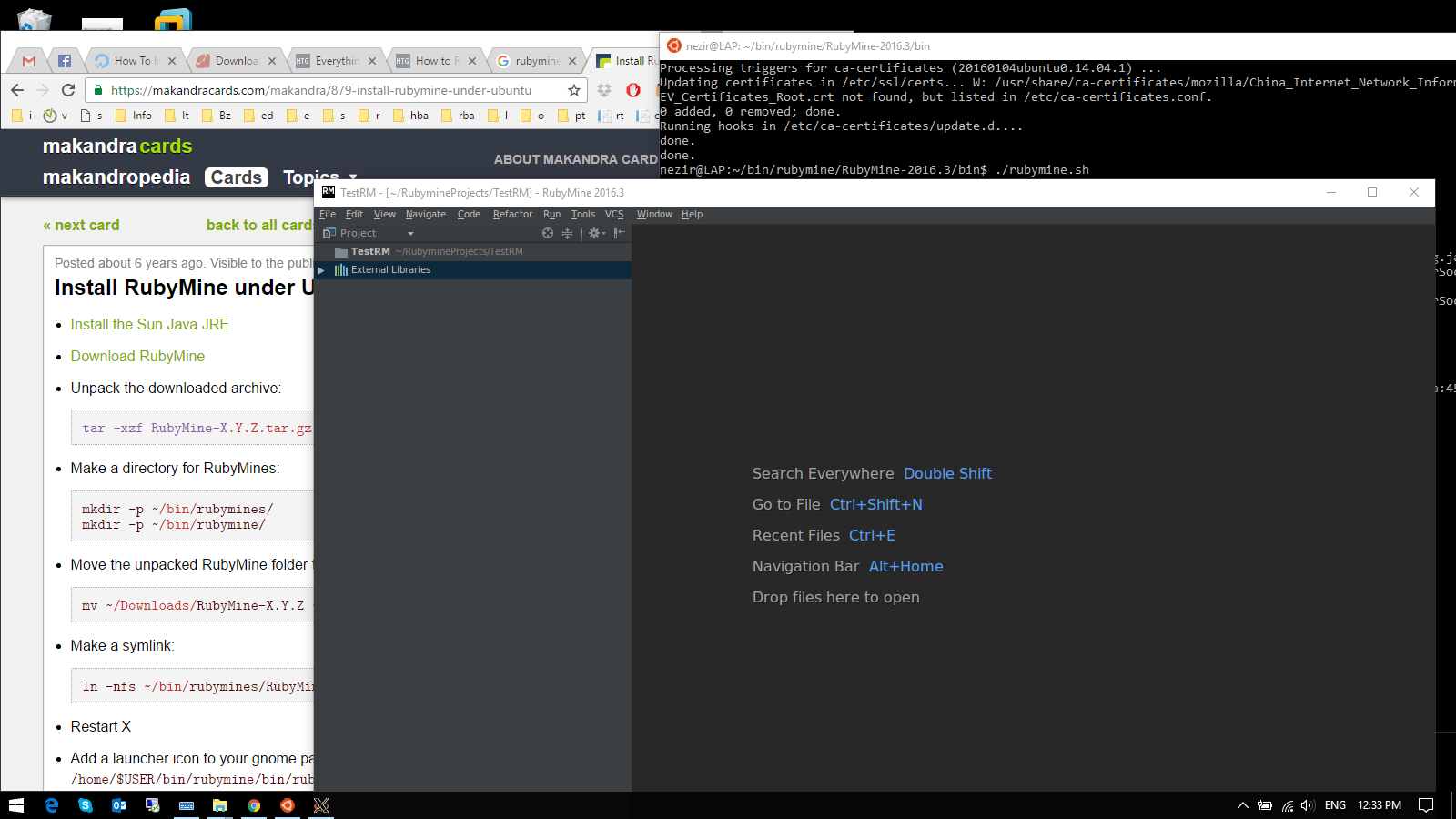Switch to the Ubuntu app in the taskbar
1456x819 pixels.
pyautogui.click(x=288, y=805)
